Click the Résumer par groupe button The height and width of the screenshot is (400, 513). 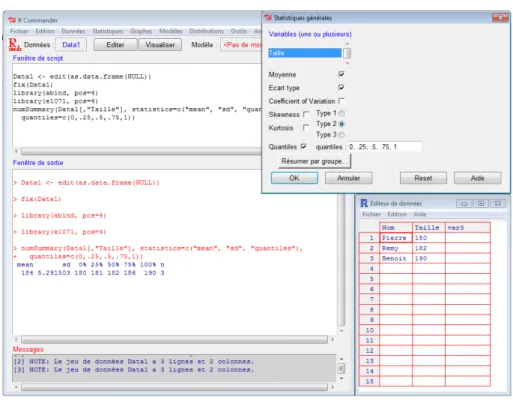point(314,161)
